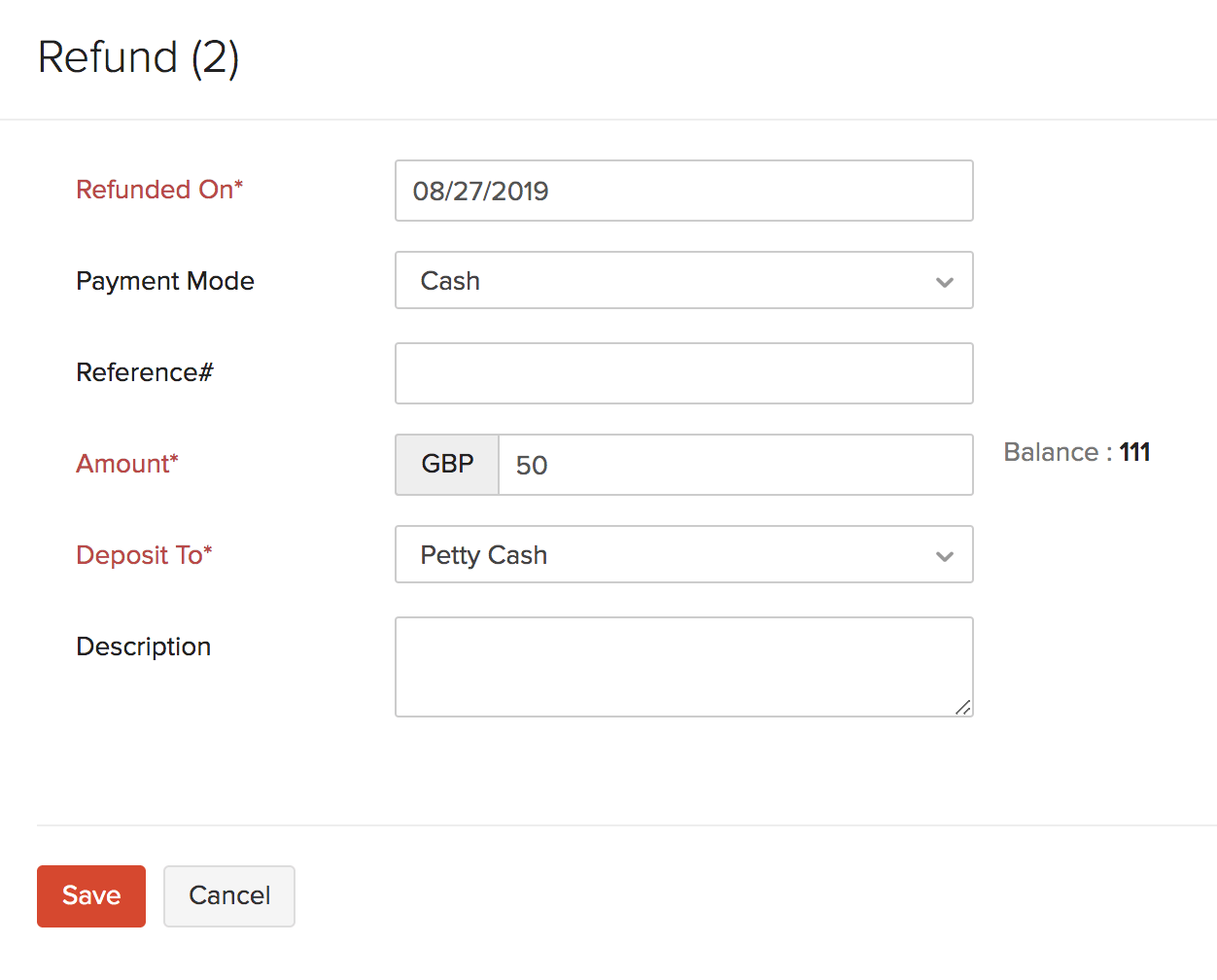
Task: Click the GBP currency label
Action: click(446, 464)
